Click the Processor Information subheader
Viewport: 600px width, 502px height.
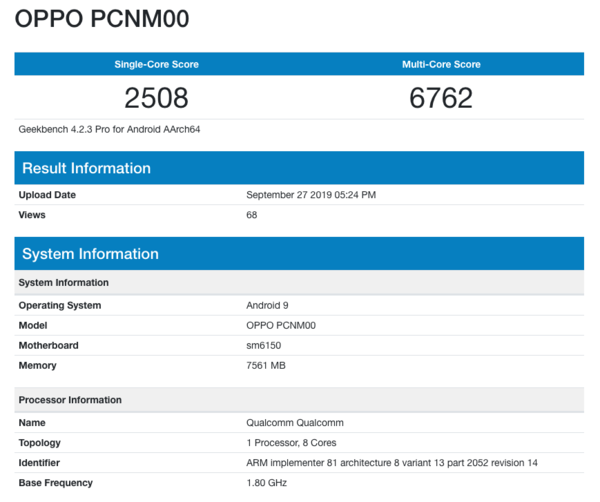pyautogui.click(x=70, y=400)
